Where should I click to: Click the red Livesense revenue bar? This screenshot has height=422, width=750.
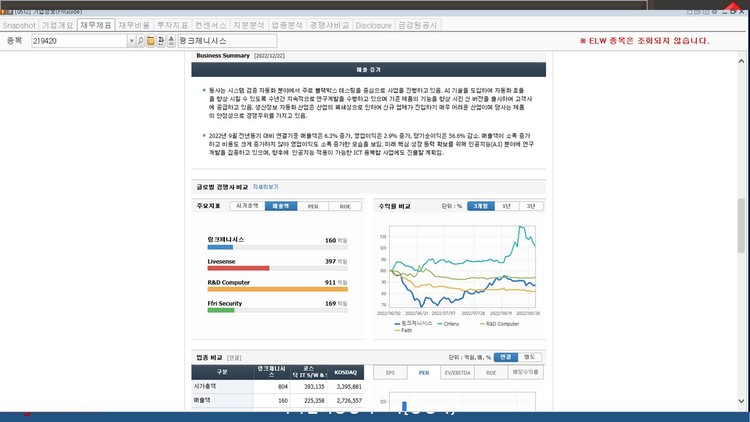click(238, 268)
